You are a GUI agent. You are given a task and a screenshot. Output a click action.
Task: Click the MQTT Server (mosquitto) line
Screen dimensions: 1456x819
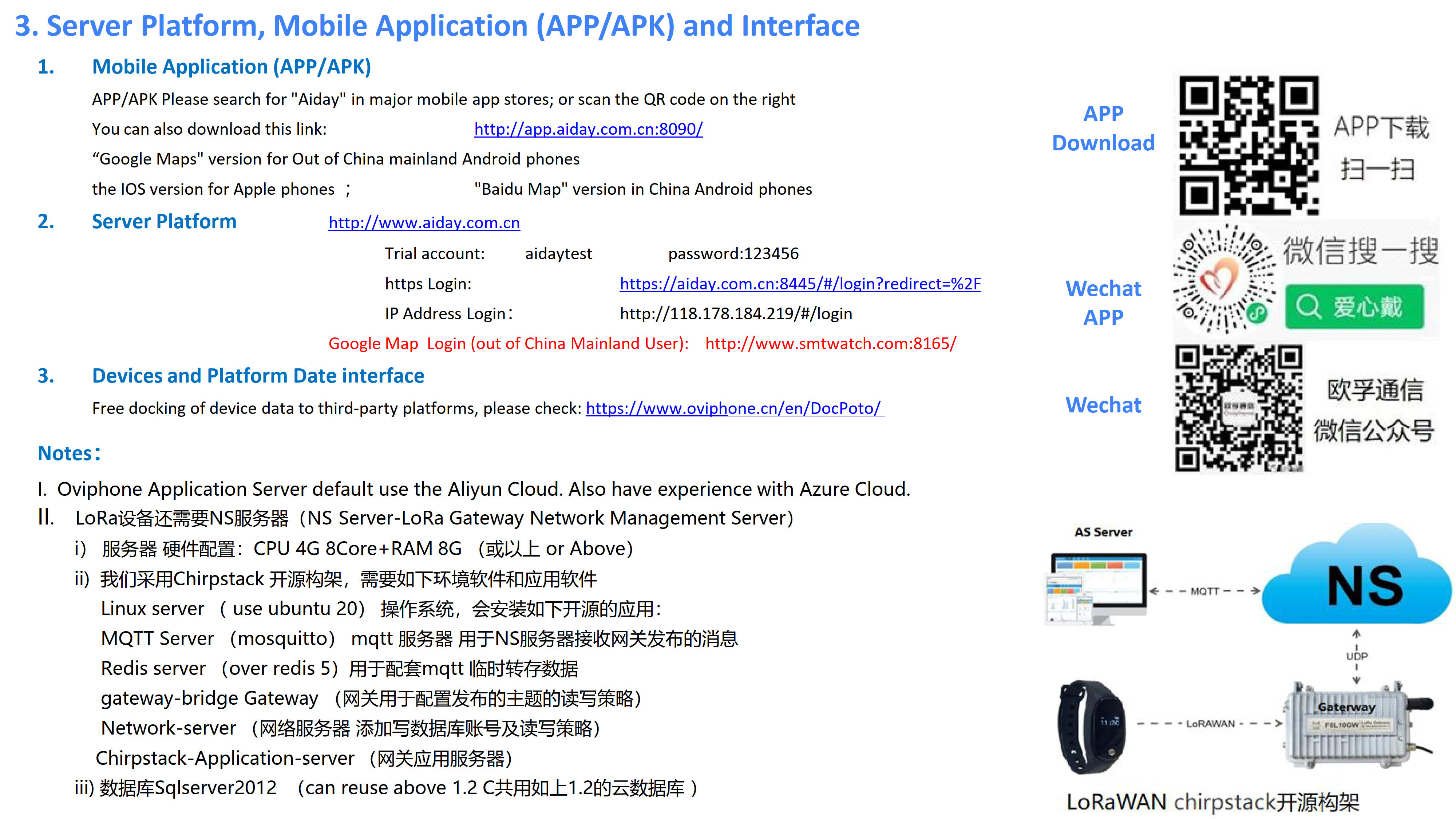click(419, 639)
